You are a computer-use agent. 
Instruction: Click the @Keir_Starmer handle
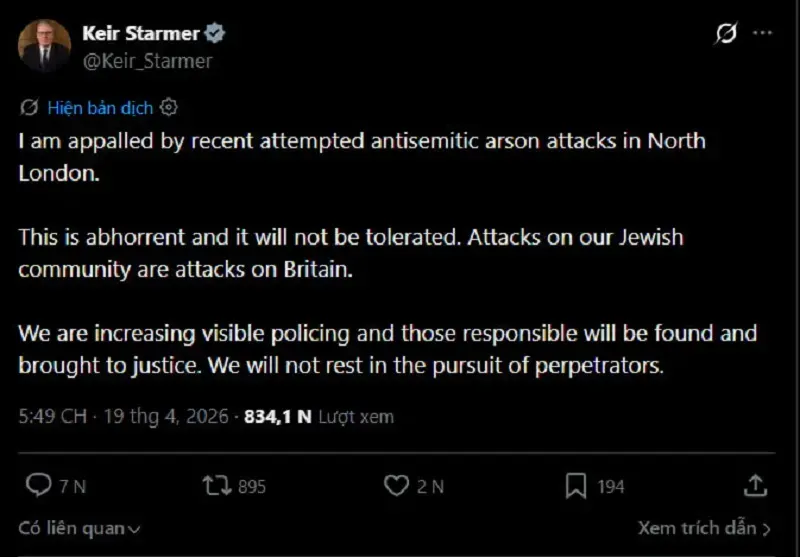147,61
